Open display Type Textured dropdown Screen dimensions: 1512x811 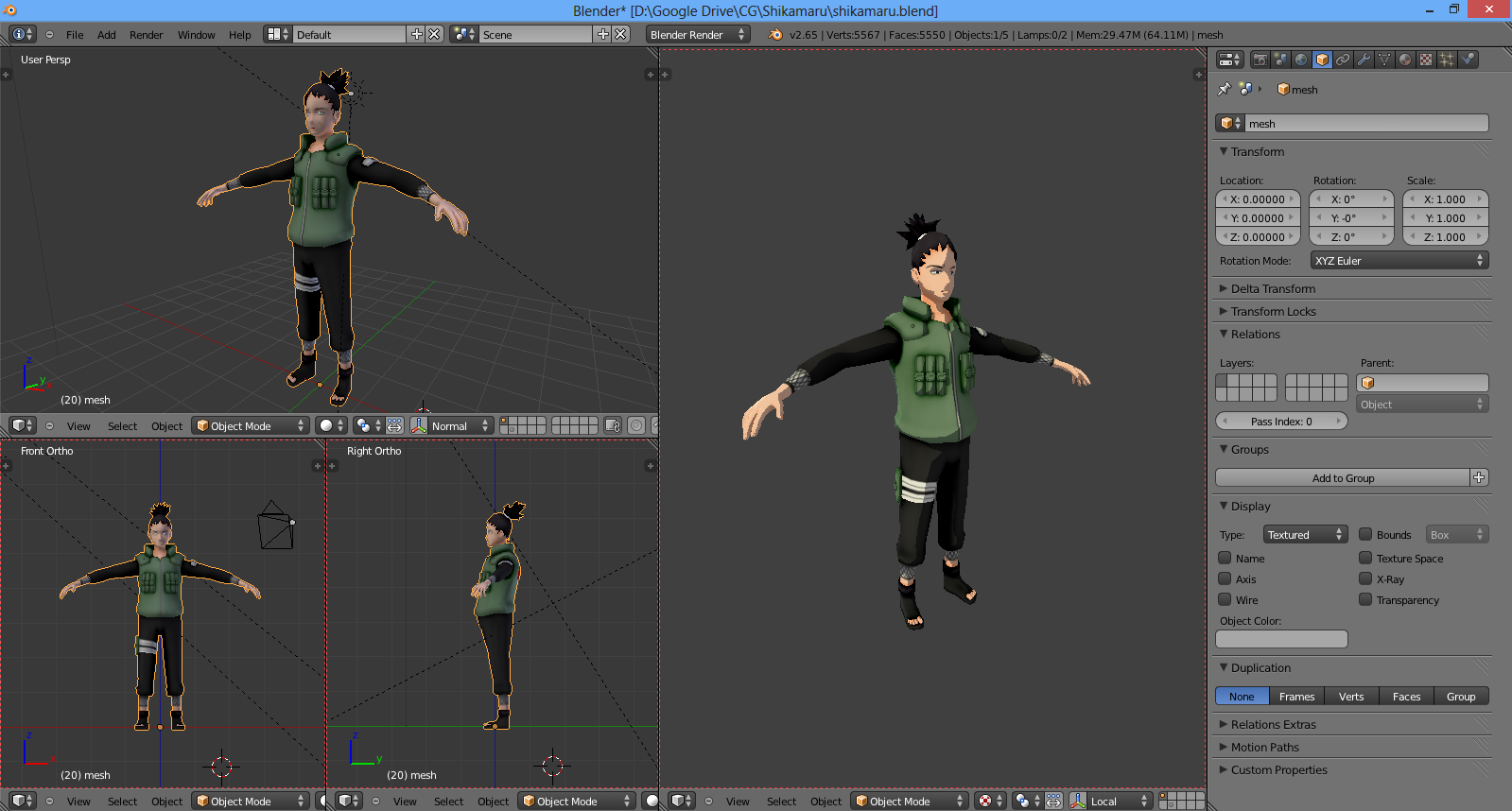coord(1305,535)
